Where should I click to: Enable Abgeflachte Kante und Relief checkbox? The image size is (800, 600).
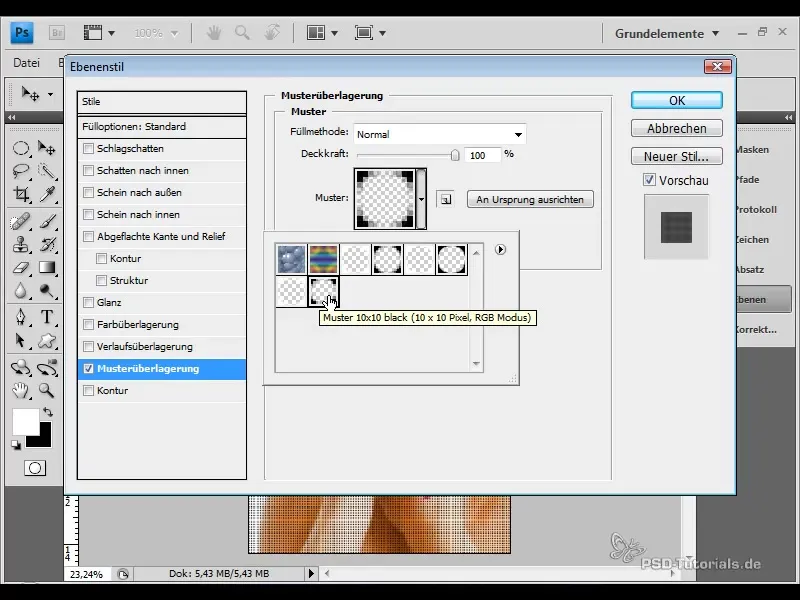(88, 236)
